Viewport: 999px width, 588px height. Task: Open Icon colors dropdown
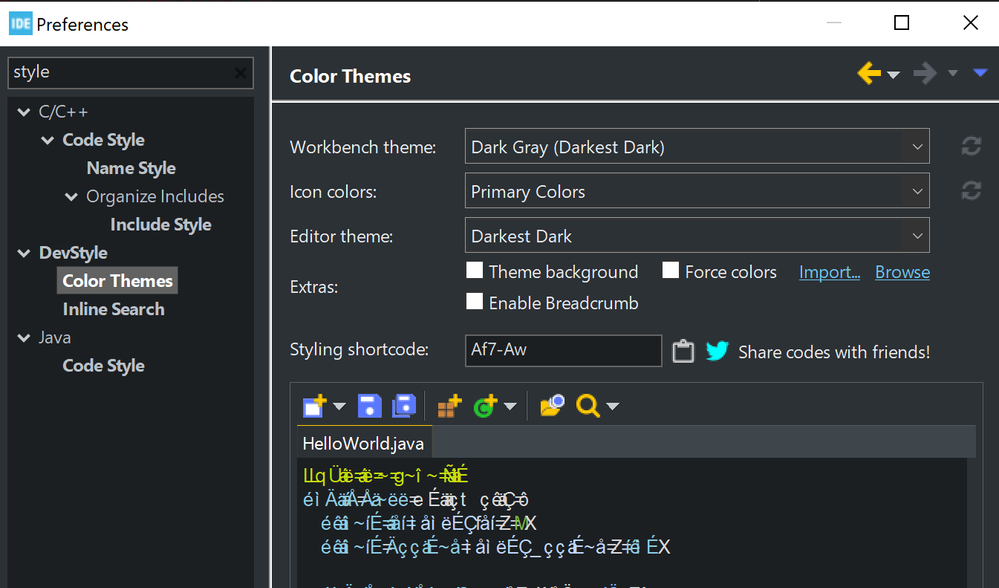(697, 190)
